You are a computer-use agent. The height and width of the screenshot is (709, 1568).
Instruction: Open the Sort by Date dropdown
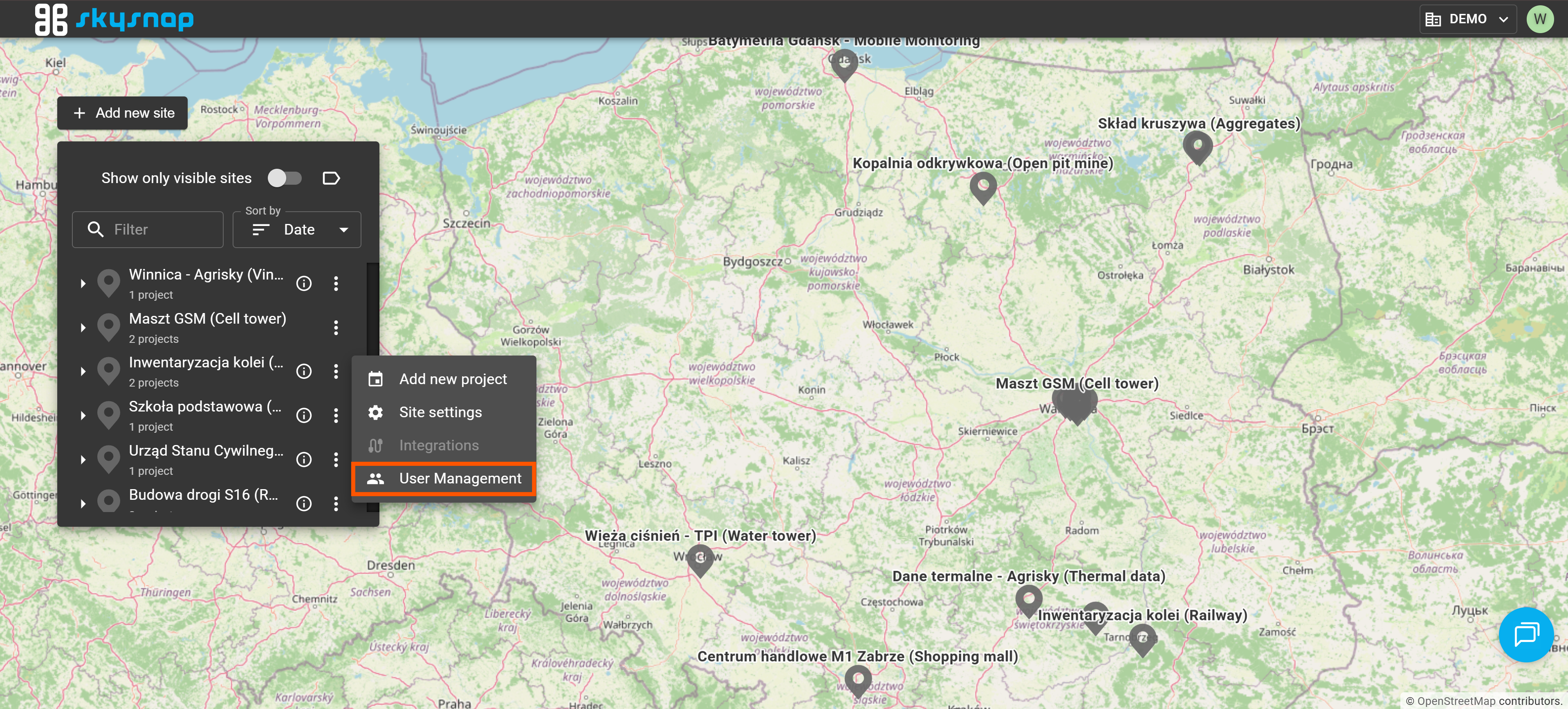click(x=297, y=229)
